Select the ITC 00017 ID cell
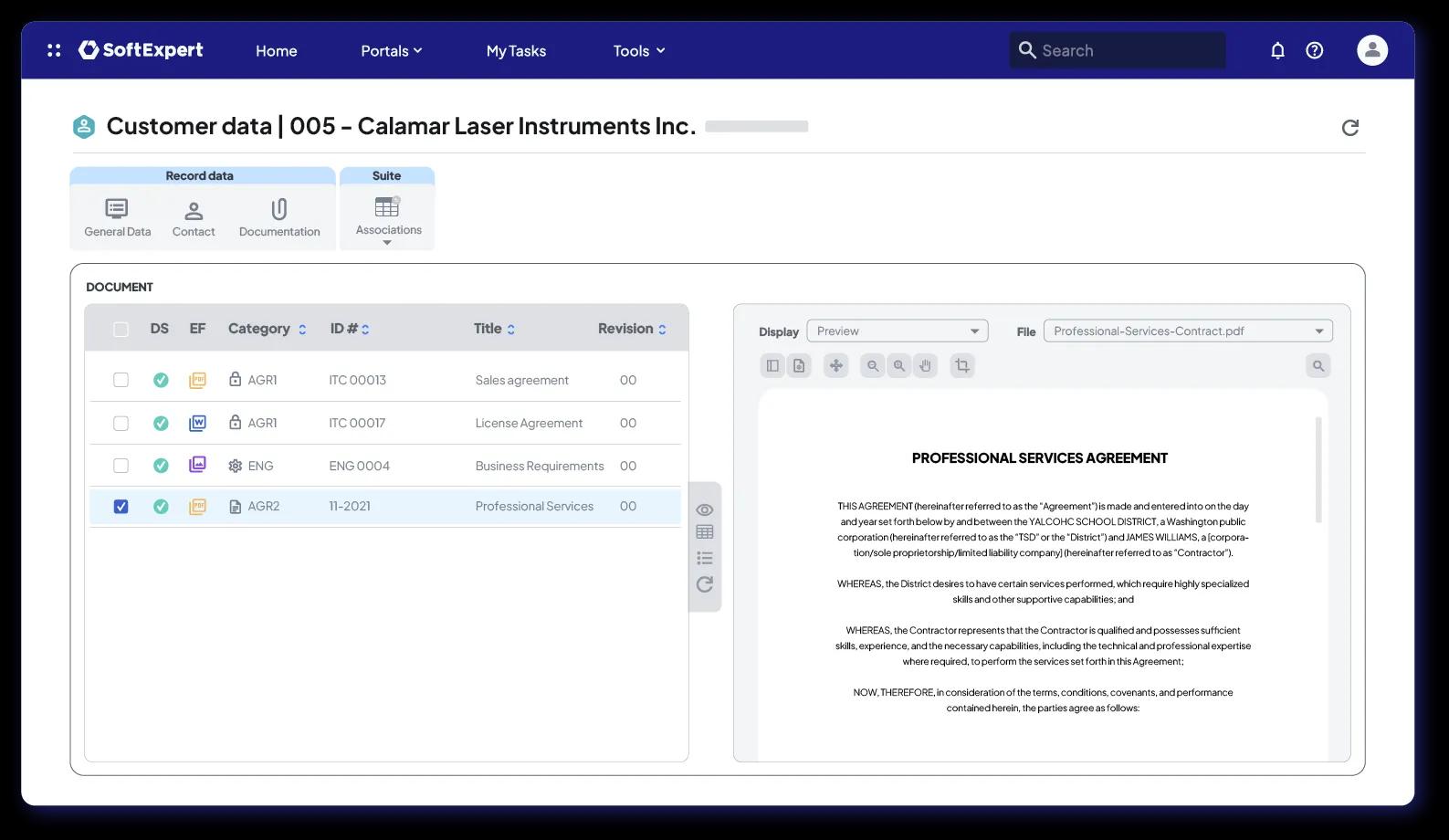 click(357, 423)
